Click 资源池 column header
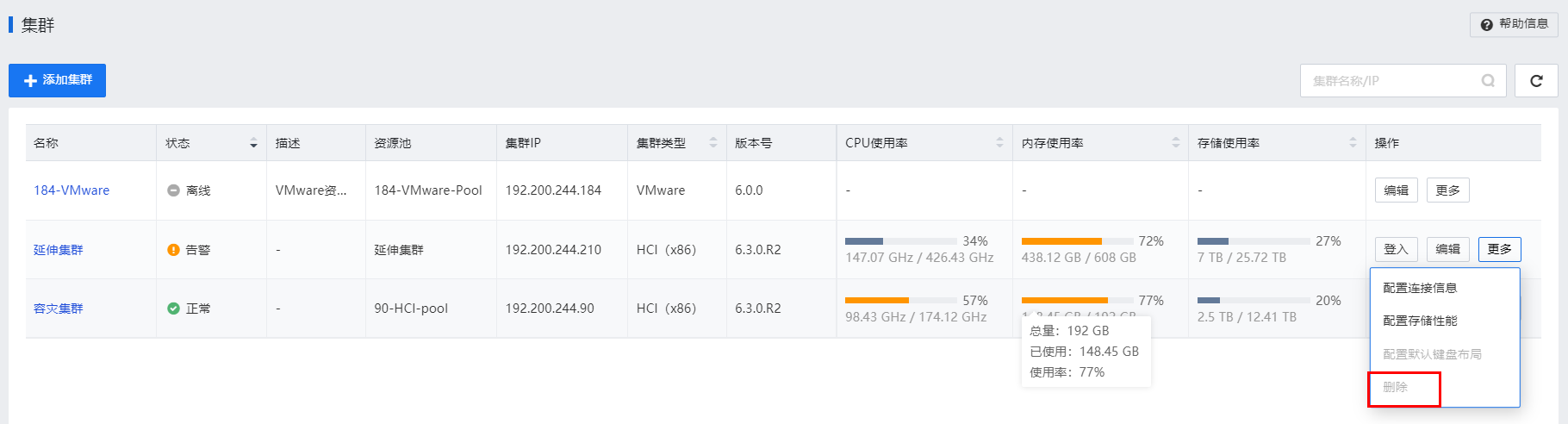Screen dimensions: 1568x424 click(x=393, y=143)
